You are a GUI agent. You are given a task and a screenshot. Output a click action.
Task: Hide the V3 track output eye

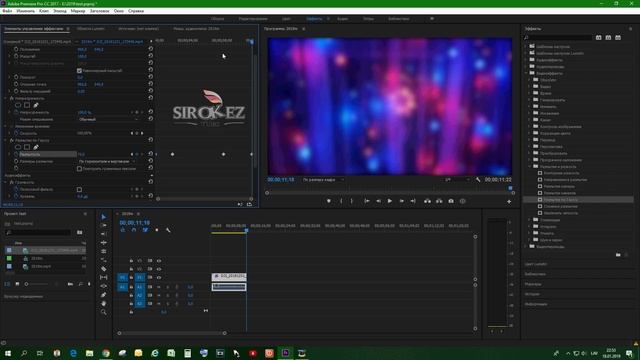point(159,260)
